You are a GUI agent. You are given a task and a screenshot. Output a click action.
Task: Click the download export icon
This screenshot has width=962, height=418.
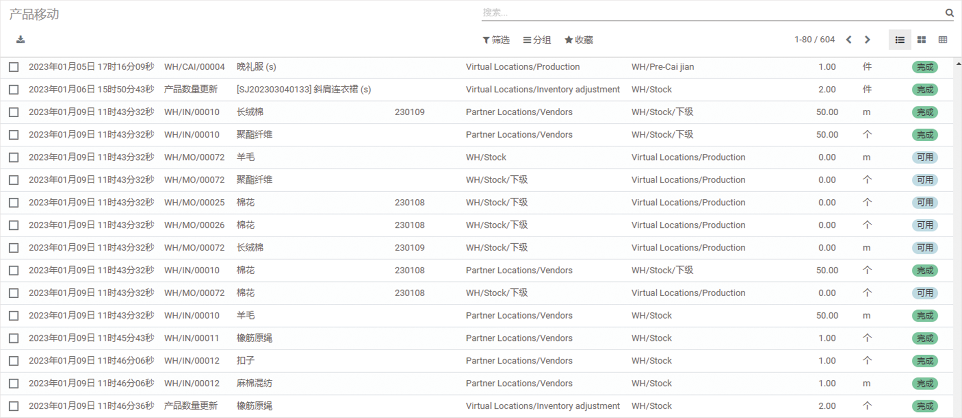pos(20,40)
